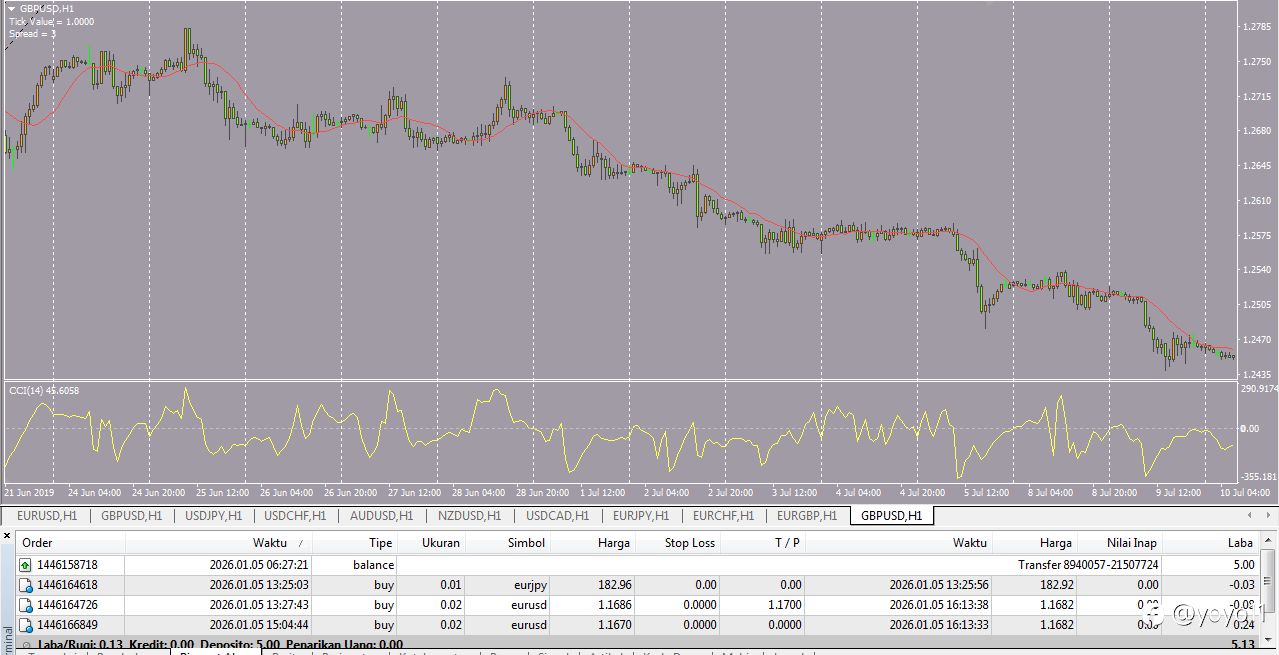
Task: Select order number 1446164618
Action: pyautogui.click(x=67, y=585)
